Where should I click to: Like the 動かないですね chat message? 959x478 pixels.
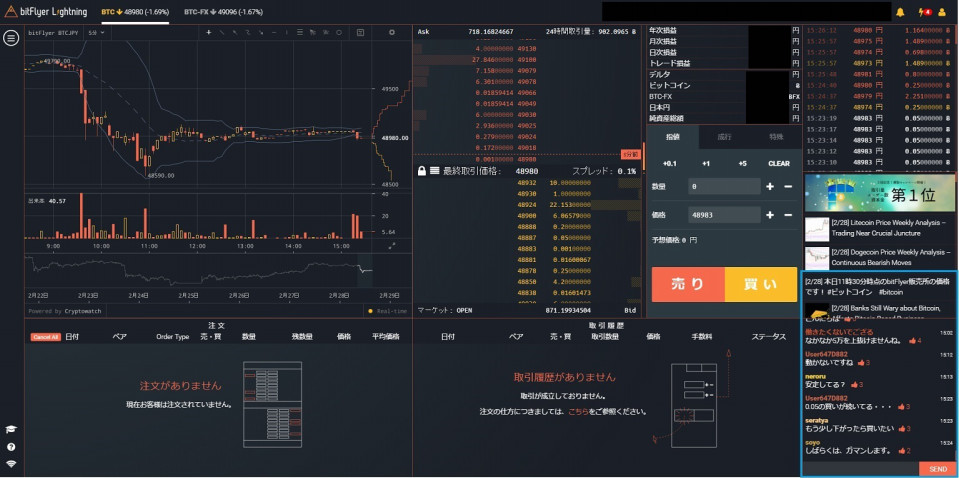point(864,362)
